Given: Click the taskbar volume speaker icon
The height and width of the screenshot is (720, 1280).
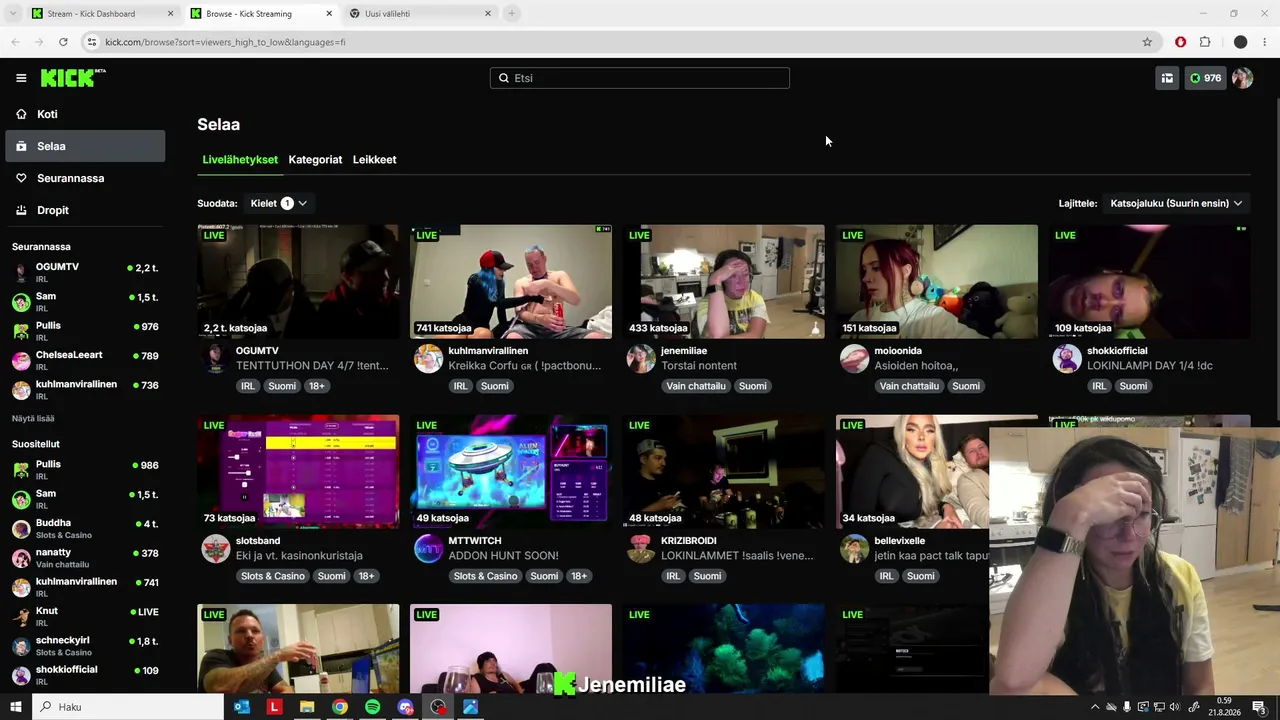Looking at the screenshot, I should pos(1174,707).
